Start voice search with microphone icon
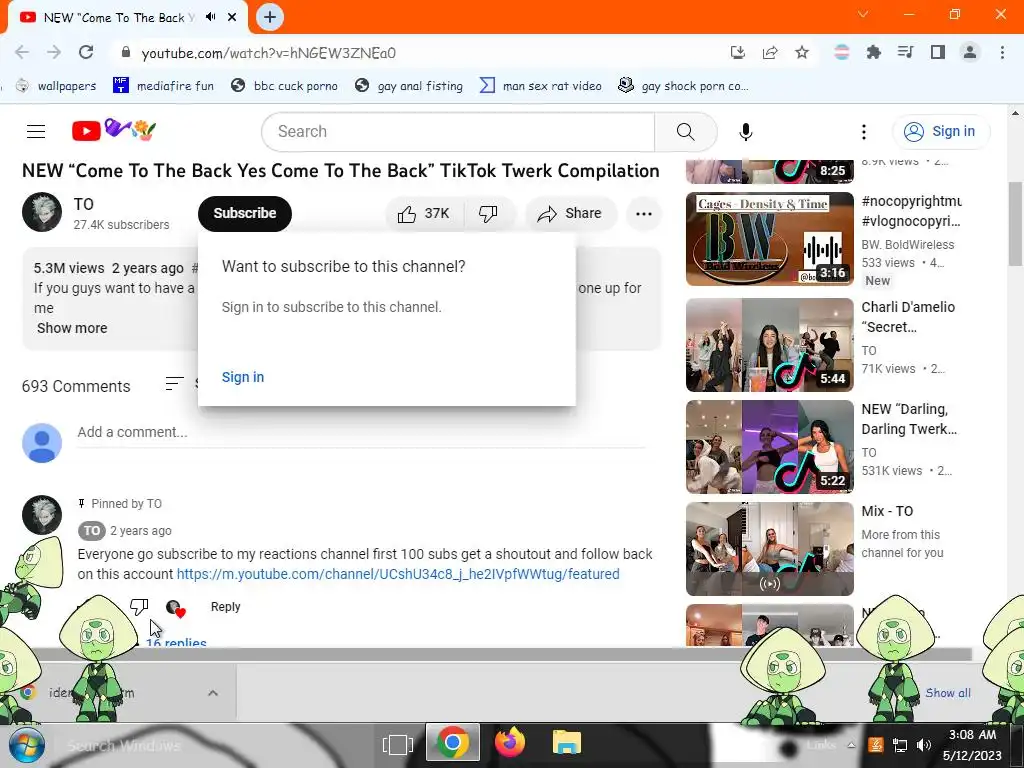 coord(745,131)
